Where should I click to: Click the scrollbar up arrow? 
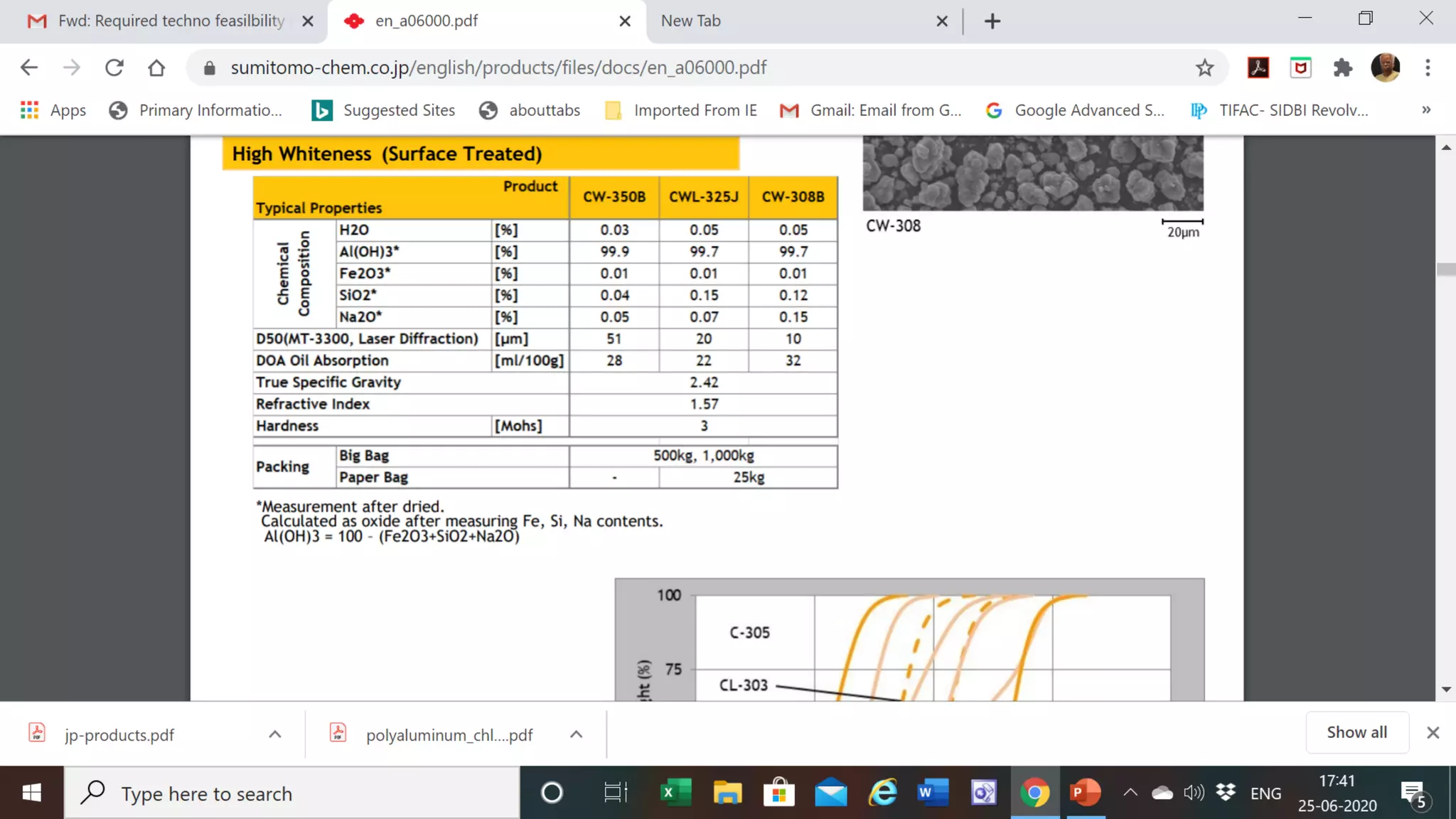click(x=1446, y=147)
